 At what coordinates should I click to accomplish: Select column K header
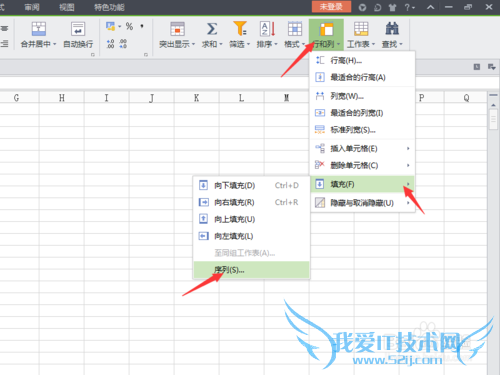tap(197, 98)
